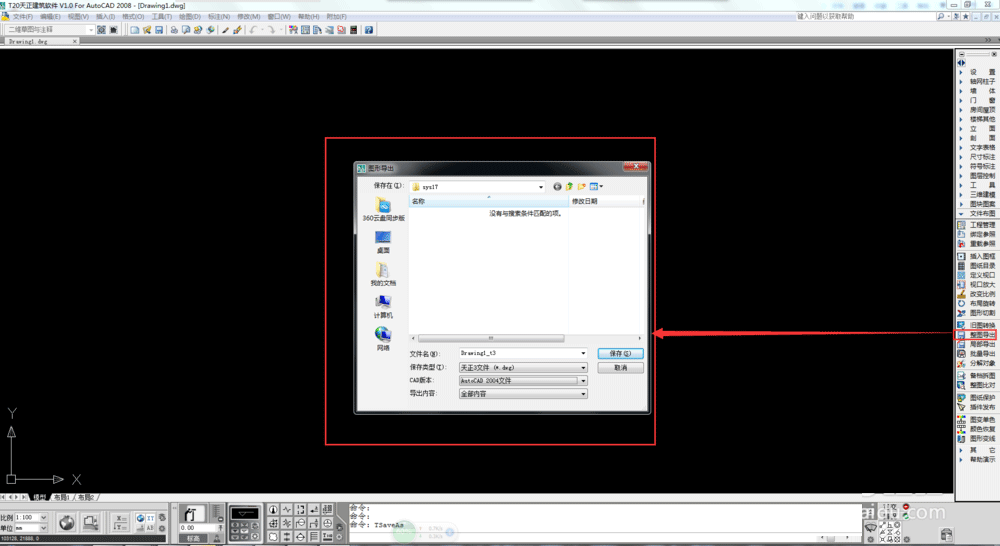The width and height of the screenshot is (1000, 546).
Task: Click the 取消 button in export dialog
Action: 620,368
